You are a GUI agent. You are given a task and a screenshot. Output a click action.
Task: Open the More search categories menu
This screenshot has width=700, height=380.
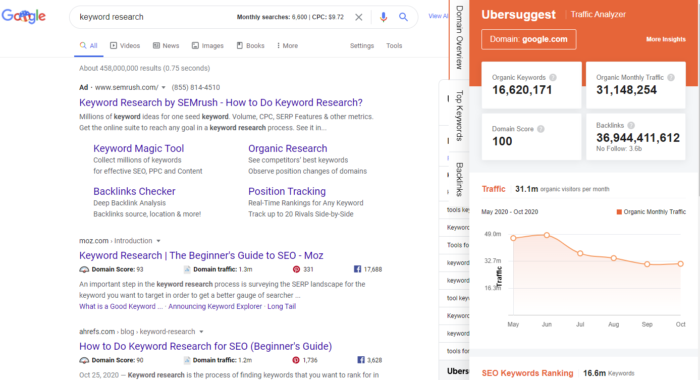(x=287, y=46)
